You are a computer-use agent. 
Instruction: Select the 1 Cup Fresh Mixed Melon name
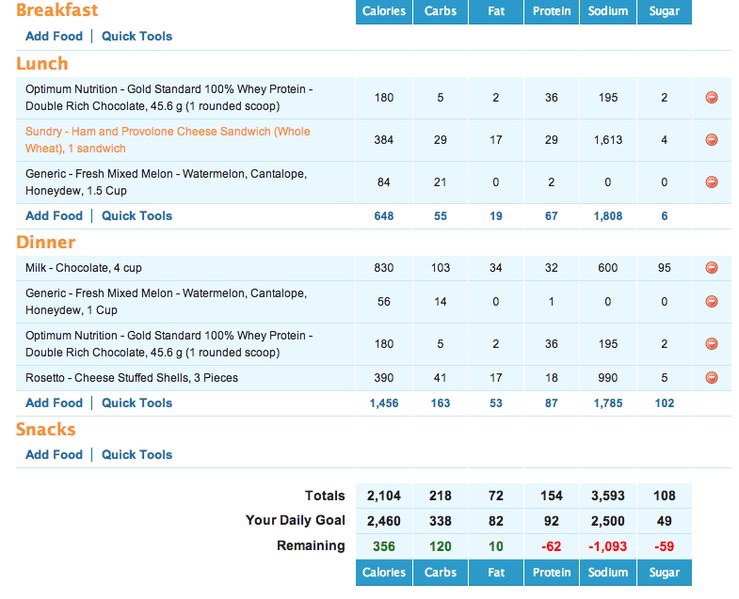pyautogui.click(x=166, y=302)
